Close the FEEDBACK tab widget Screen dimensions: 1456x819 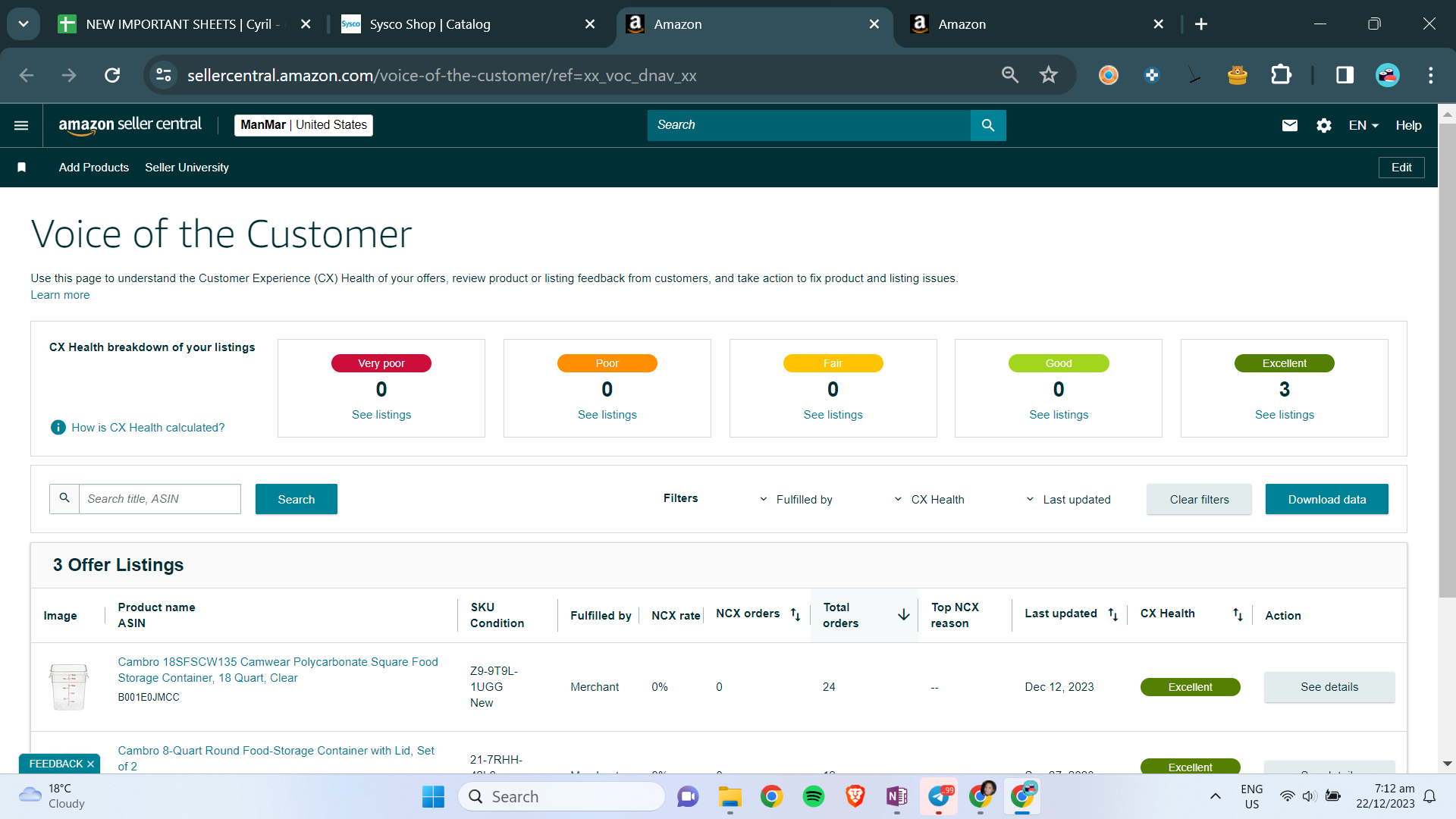pyautogui.click(x=91, y=764)
